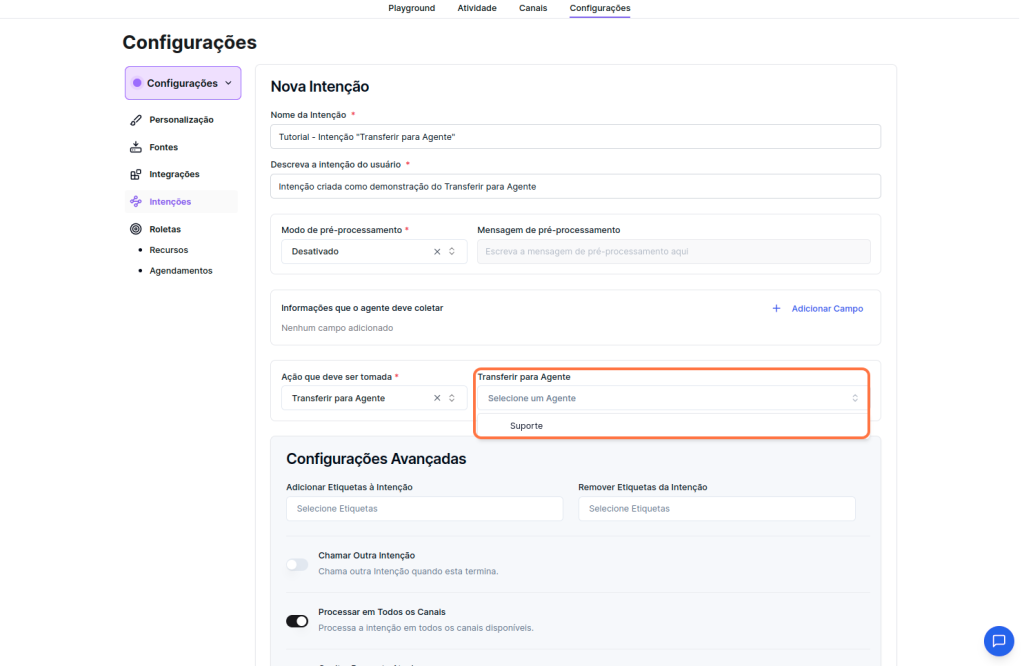Go to the Canais tab
The width and height of the screenshot is (1024, 666).
click(x=532, y=8)
